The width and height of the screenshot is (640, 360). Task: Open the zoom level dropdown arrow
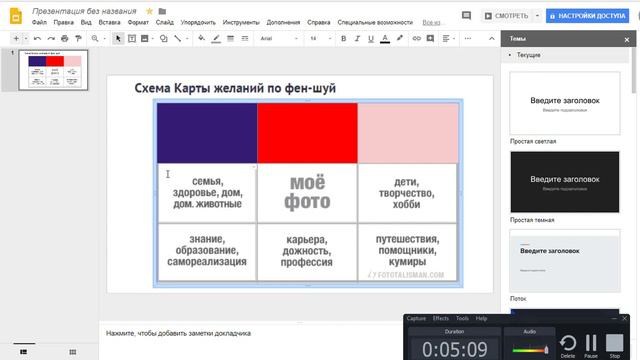[x=104, y=38]
